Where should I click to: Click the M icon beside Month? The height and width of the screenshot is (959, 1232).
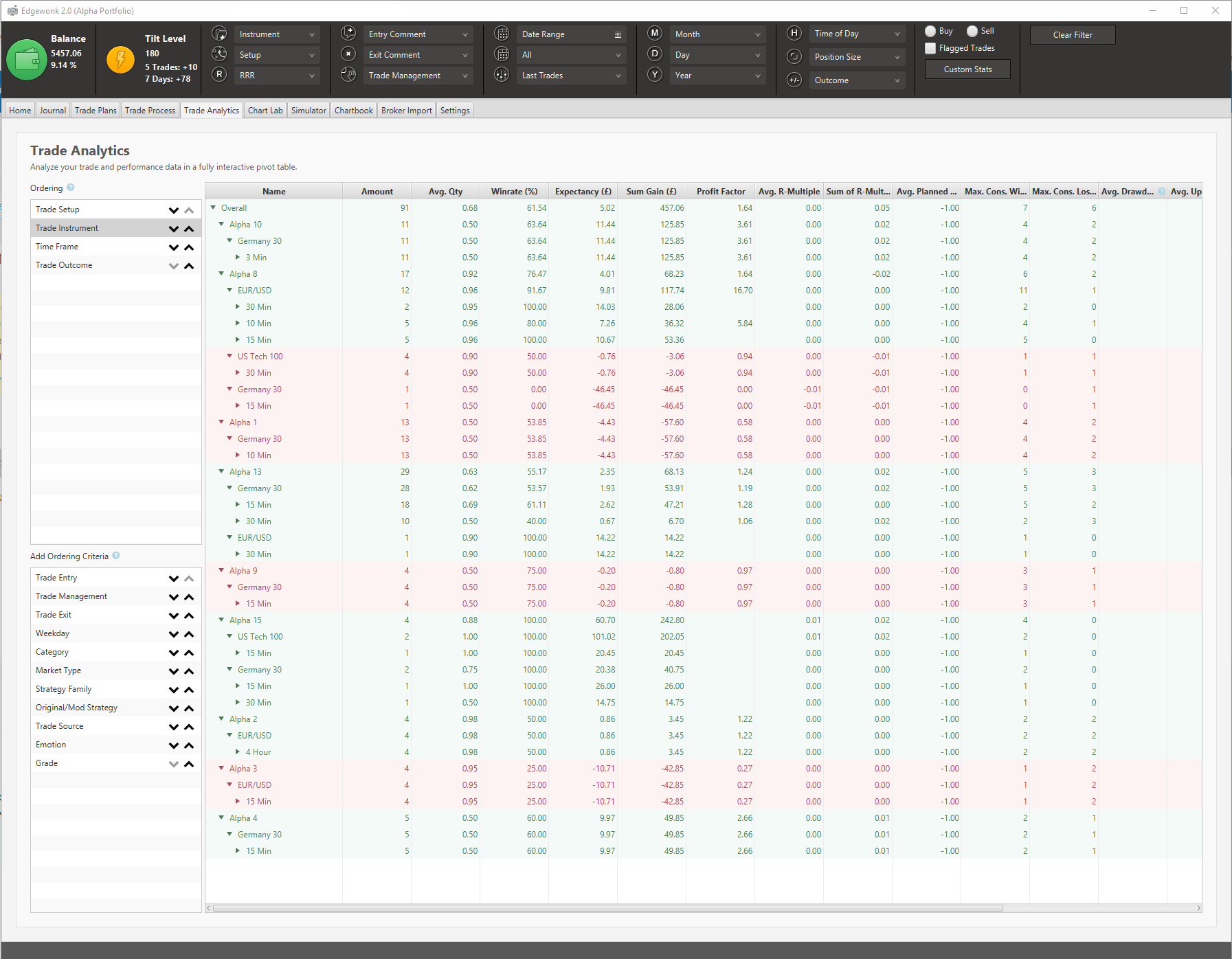[656, 34]
